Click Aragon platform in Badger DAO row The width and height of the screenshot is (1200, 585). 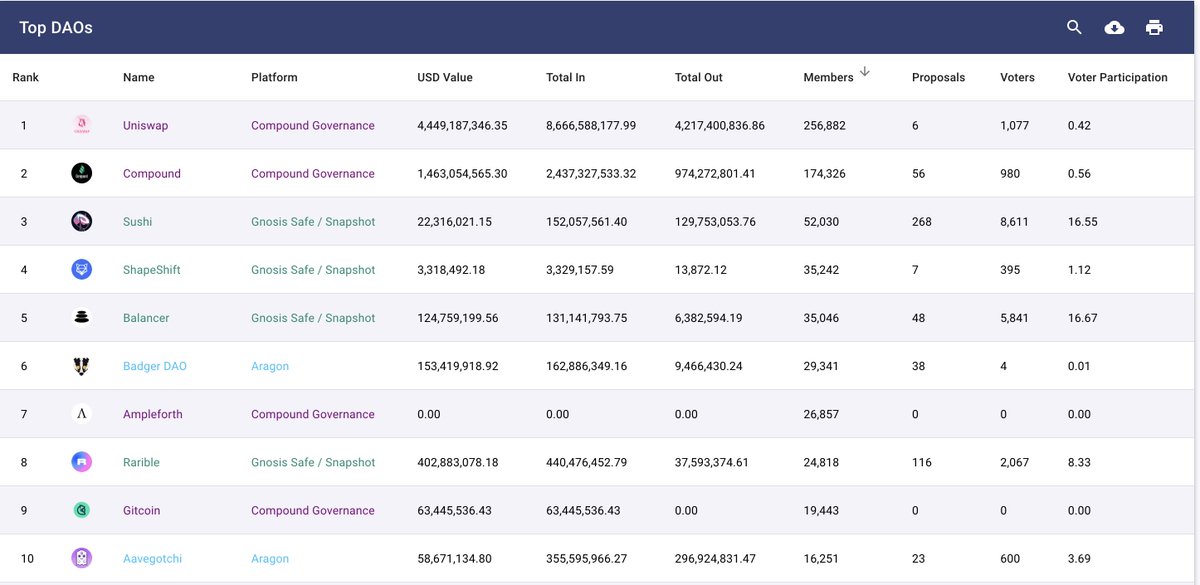(x=270, y=366)
